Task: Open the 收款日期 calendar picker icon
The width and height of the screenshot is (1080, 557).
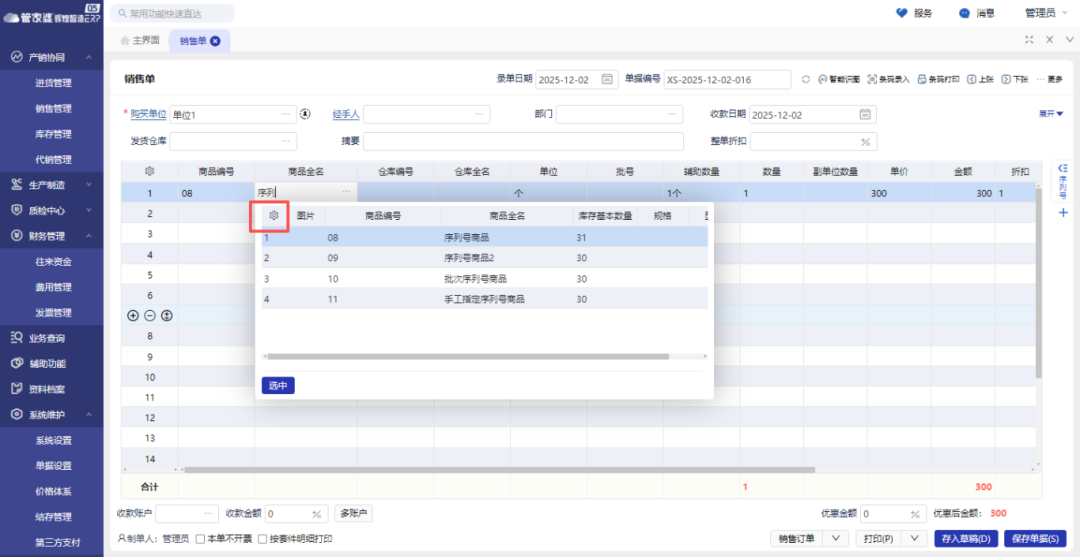Action: pyautogui.click(x=865, y=114)
